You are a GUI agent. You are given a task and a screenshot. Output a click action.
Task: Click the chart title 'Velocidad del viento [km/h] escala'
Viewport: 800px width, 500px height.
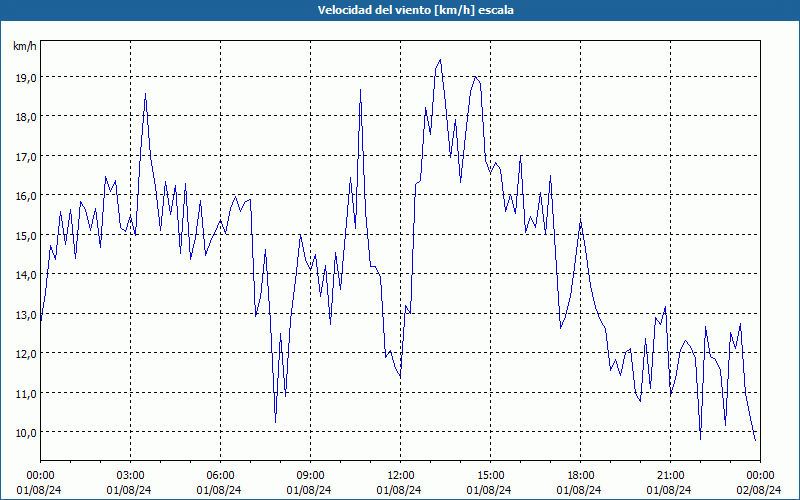point(415,10)
